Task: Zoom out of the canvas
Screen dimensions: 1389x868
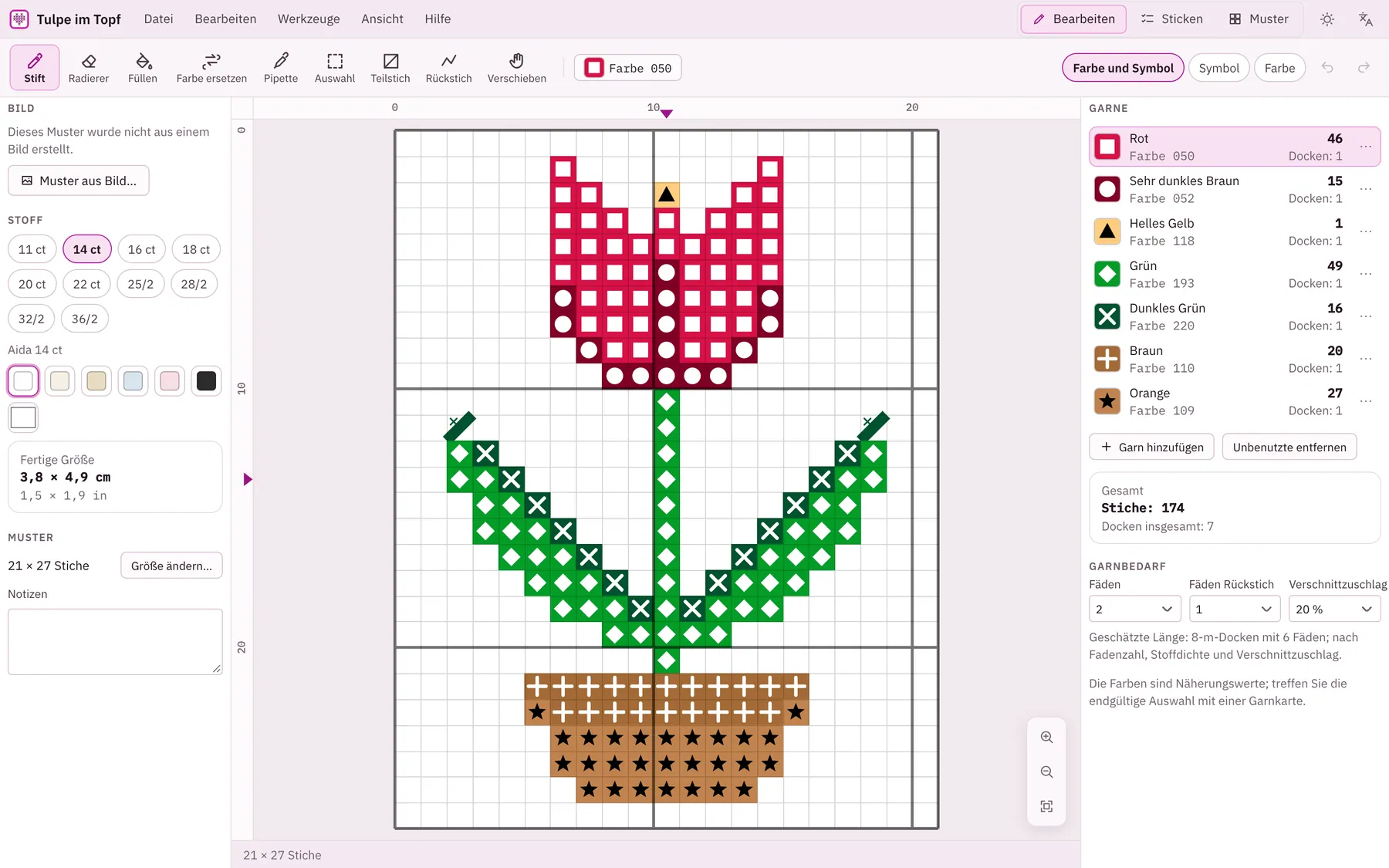Action: 1046,772
